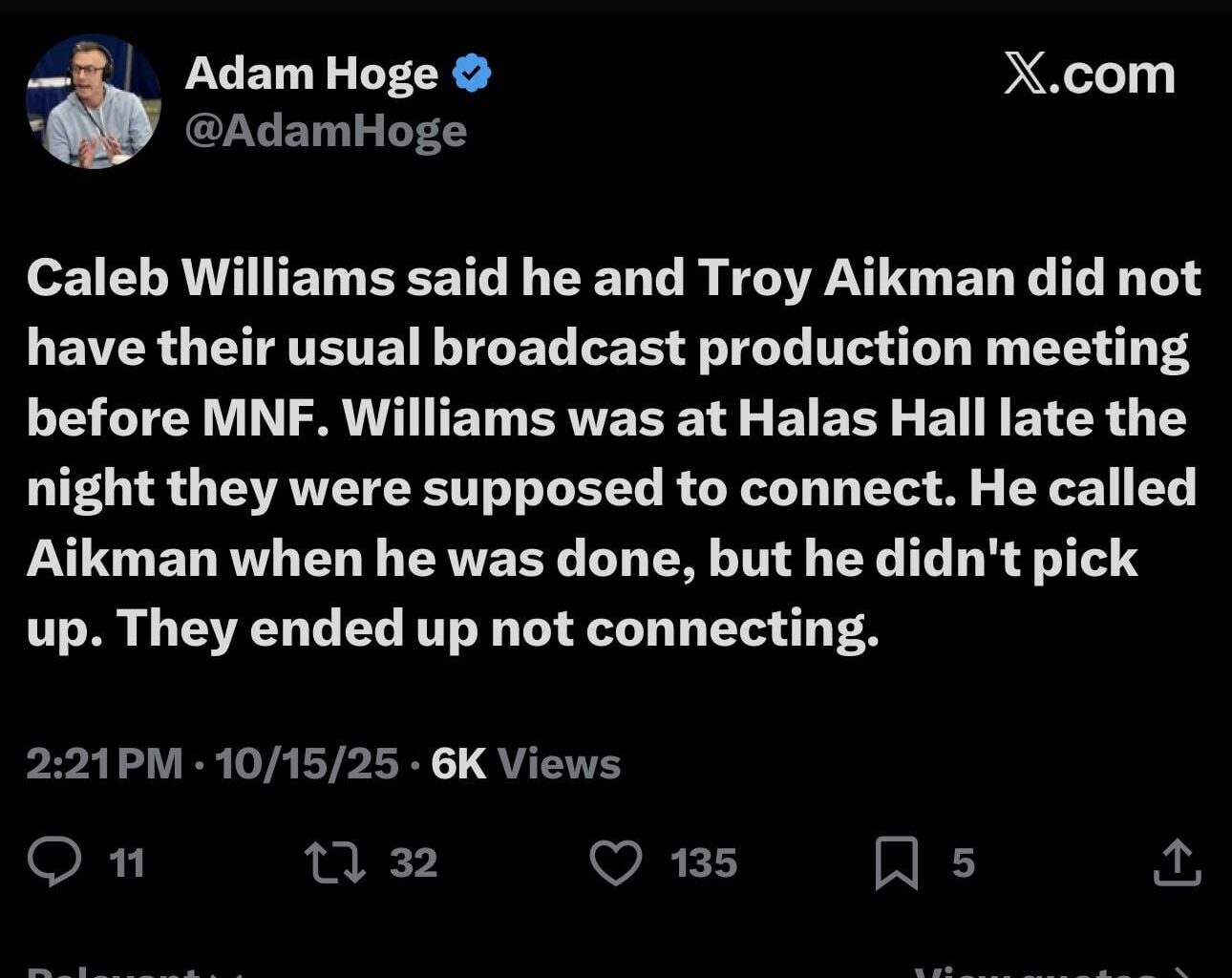Click the 10/15/25 timestamp link

306,763
